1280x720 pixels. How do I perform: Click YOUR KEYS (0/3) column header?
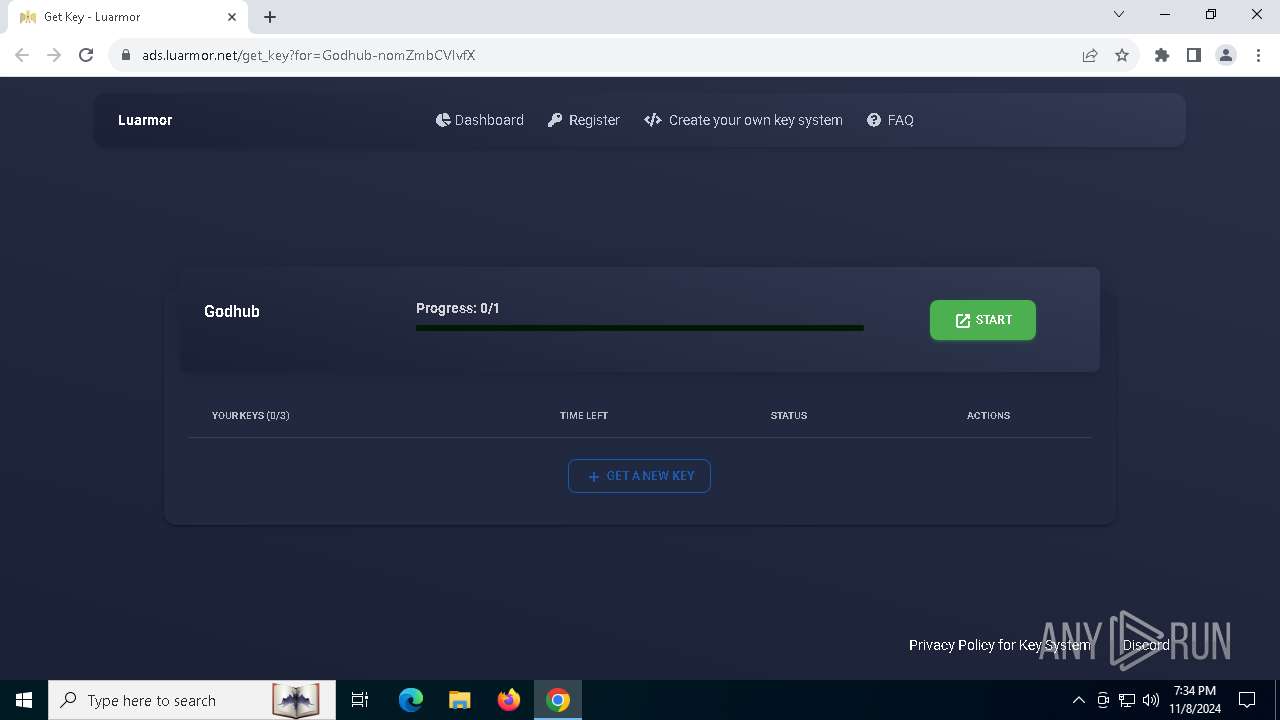[x=251, y=415]
